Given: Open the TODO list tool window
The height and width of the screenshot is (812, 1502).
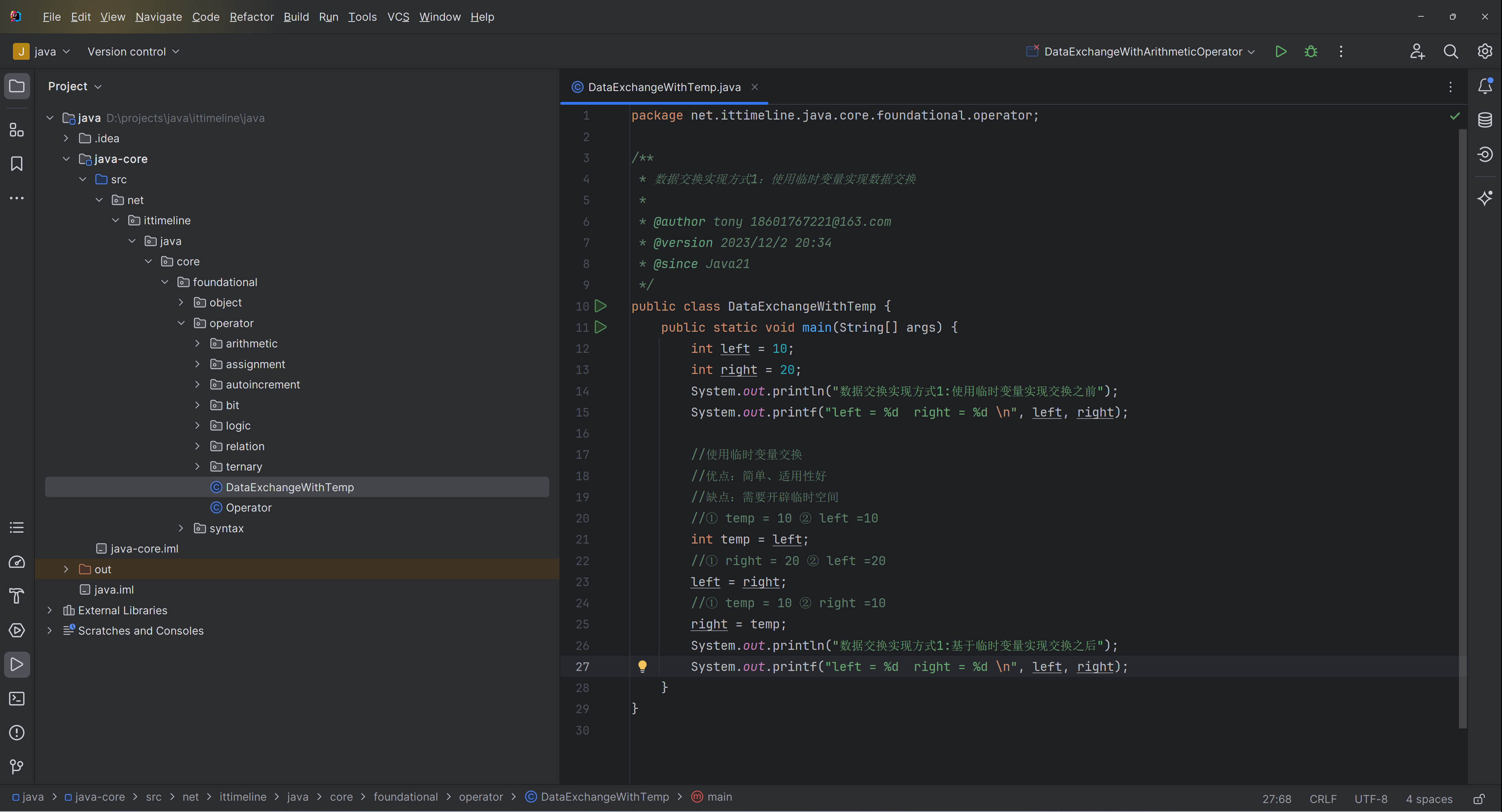Looking at the screenshot, I should pyautogui.click(x=17, y=528).
